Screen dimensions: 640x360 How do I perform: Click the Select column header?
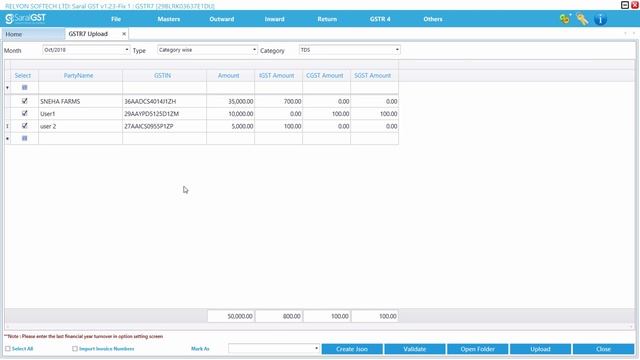point(24,76)
